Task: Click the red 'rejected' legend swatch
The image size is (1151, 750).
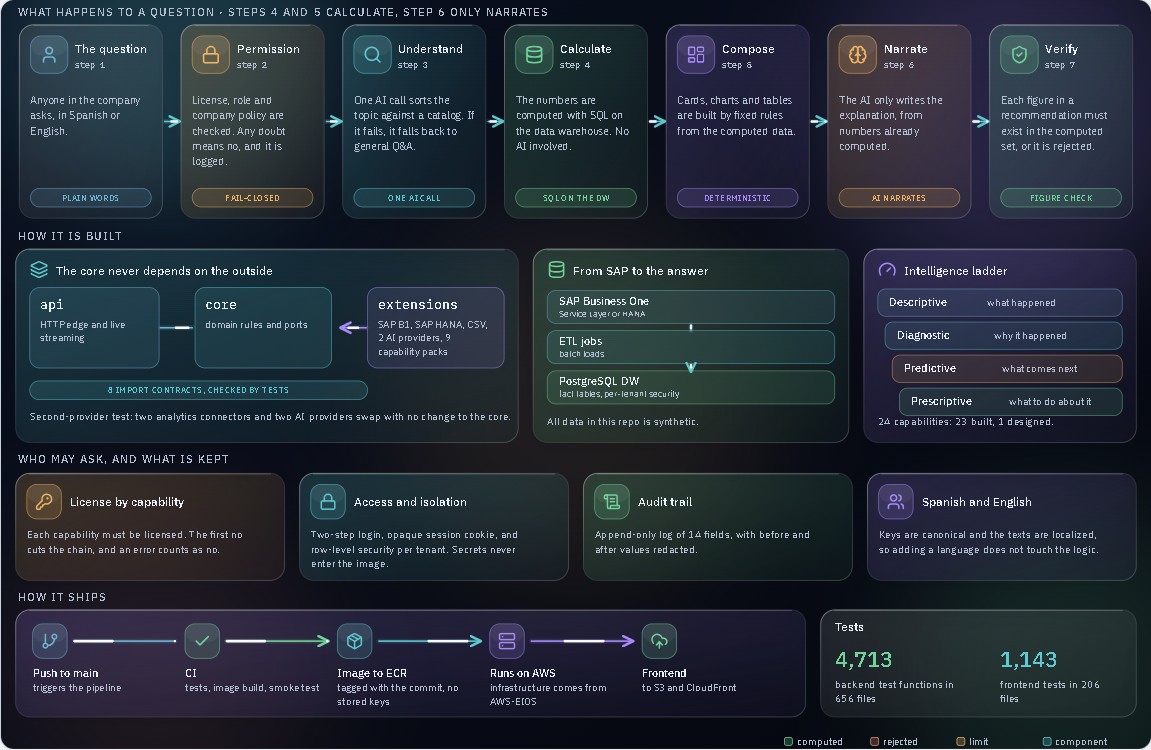Action: [x=874, y=741]
